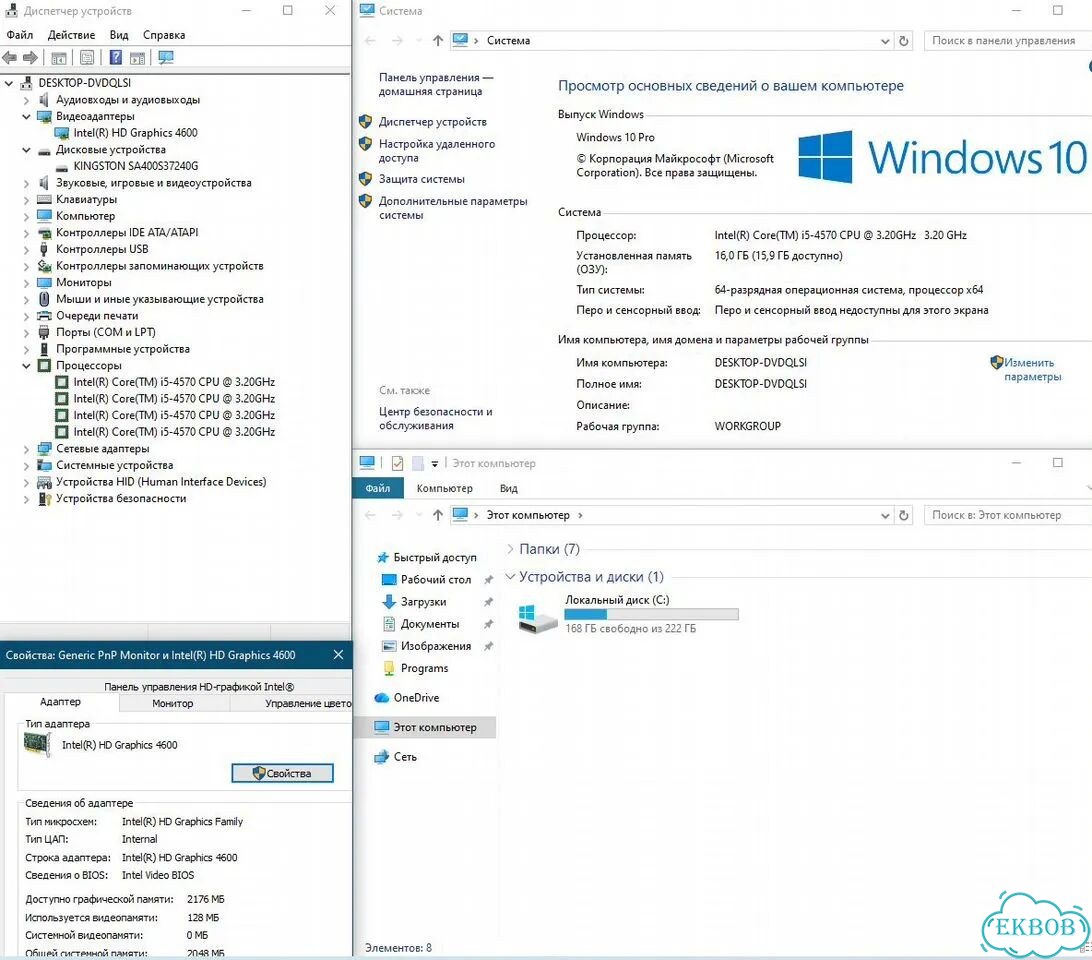The height and width of the screenshot is (960, 1092).
Task: Click shield icon next to Защита системы
Action: pos(365,178)
